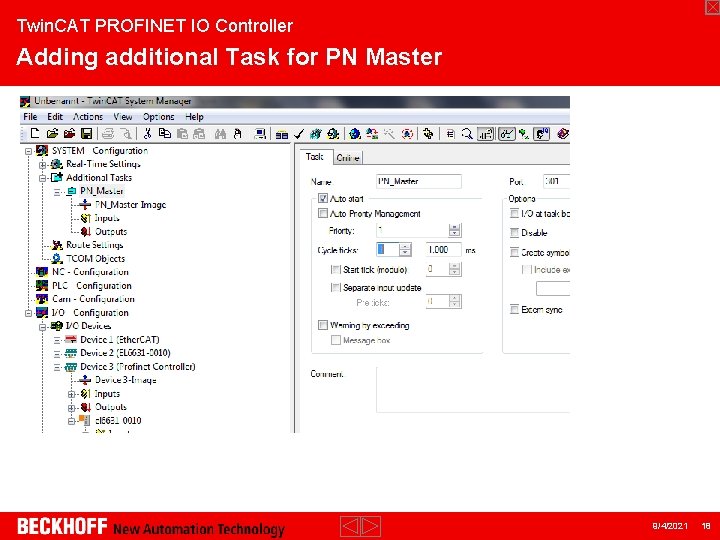Click the Cycle time 1.000 ms field
Screen dimensions: 720x540
[444, 250]
